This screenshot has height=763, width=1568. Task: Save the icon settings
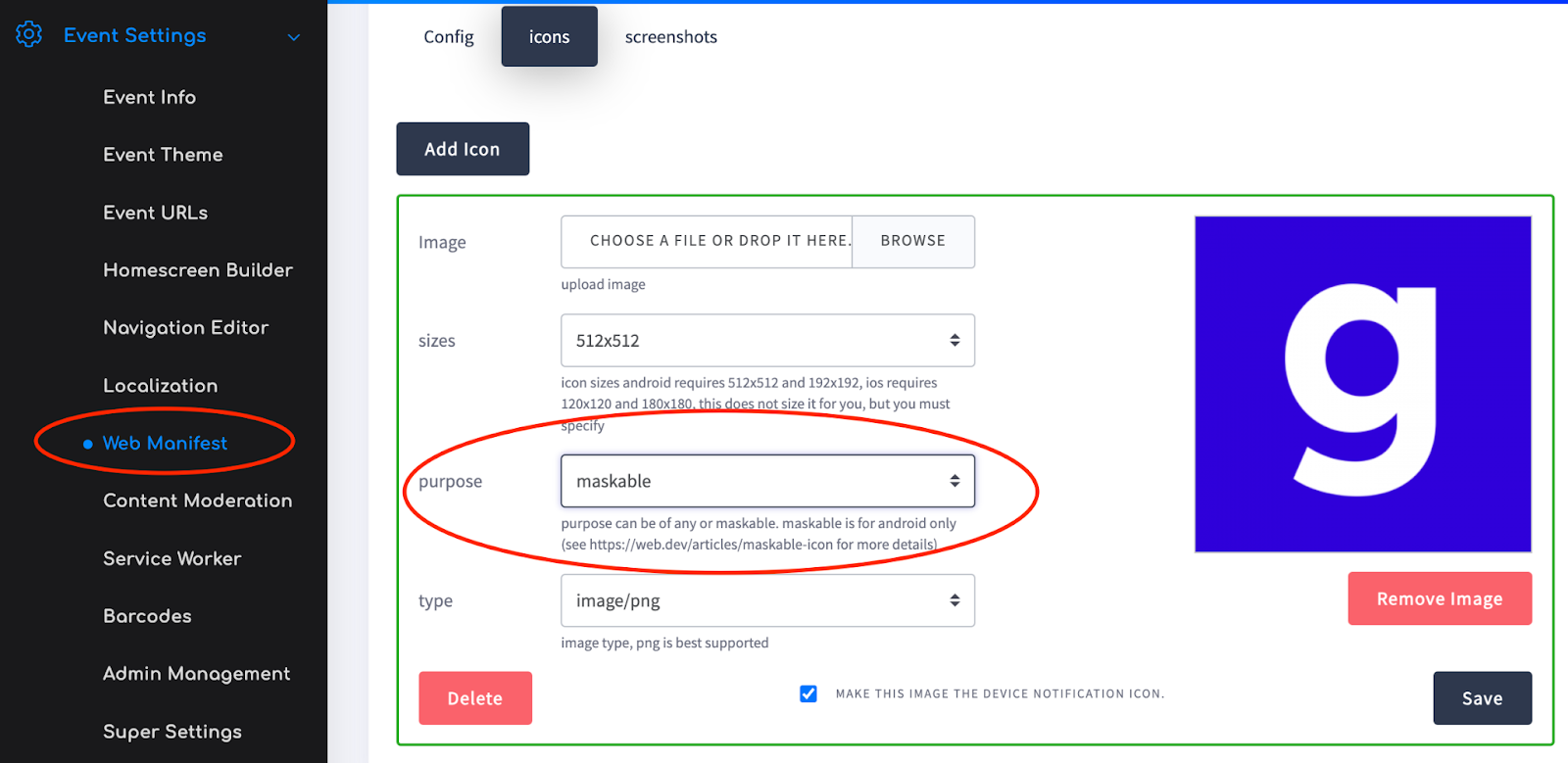[x=1482, y=698]
